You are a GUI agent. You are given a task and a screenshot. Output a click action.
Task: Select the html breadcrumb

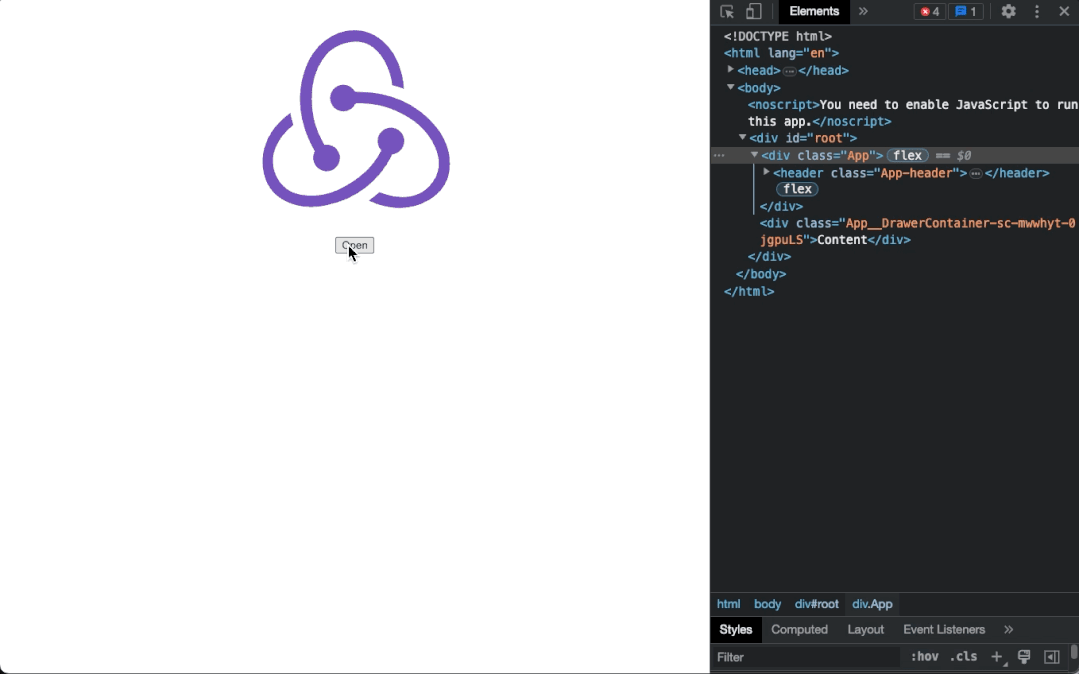click(x=729, y=604)
